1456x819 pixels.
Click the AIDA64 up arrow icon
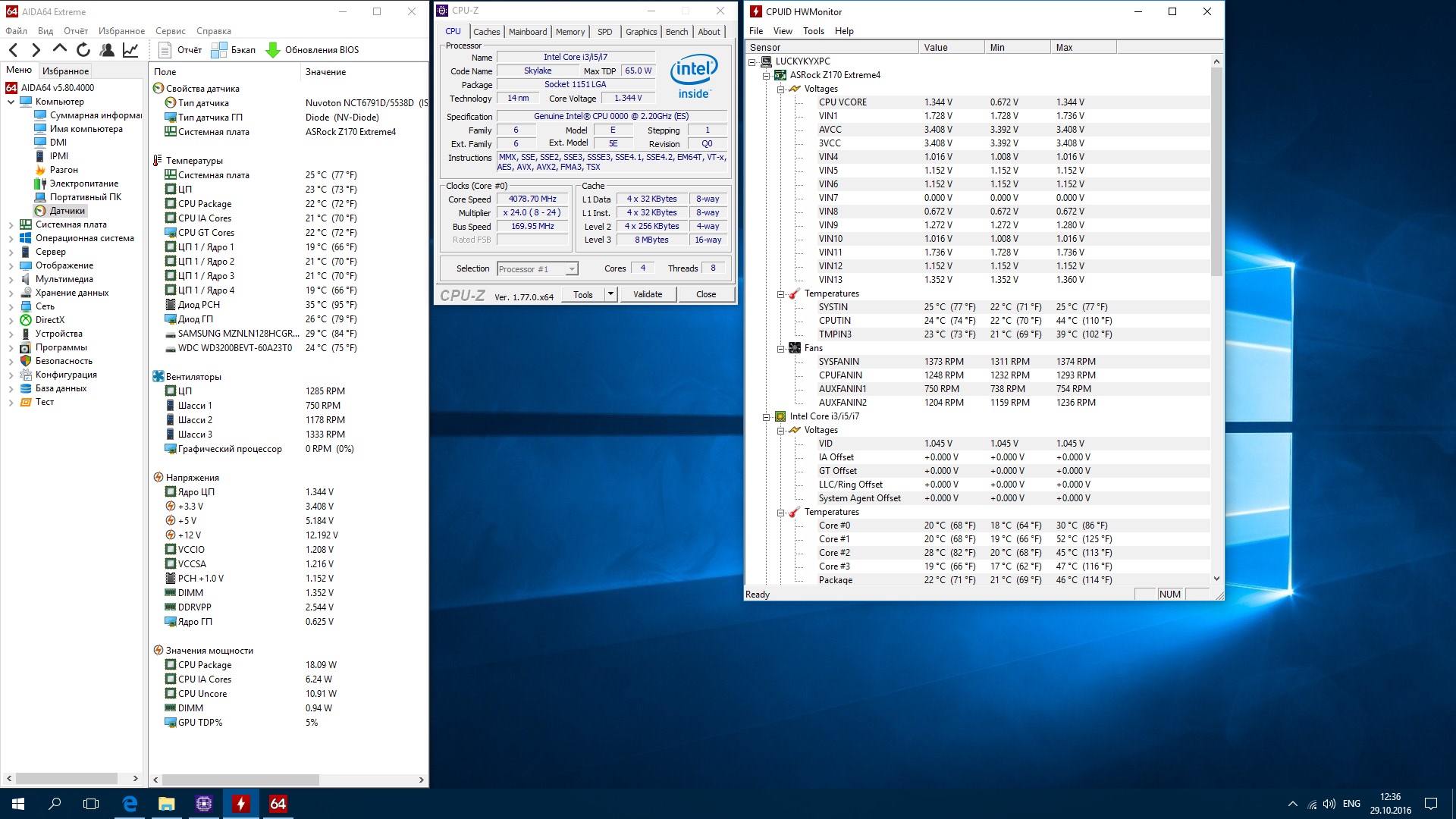60,49
